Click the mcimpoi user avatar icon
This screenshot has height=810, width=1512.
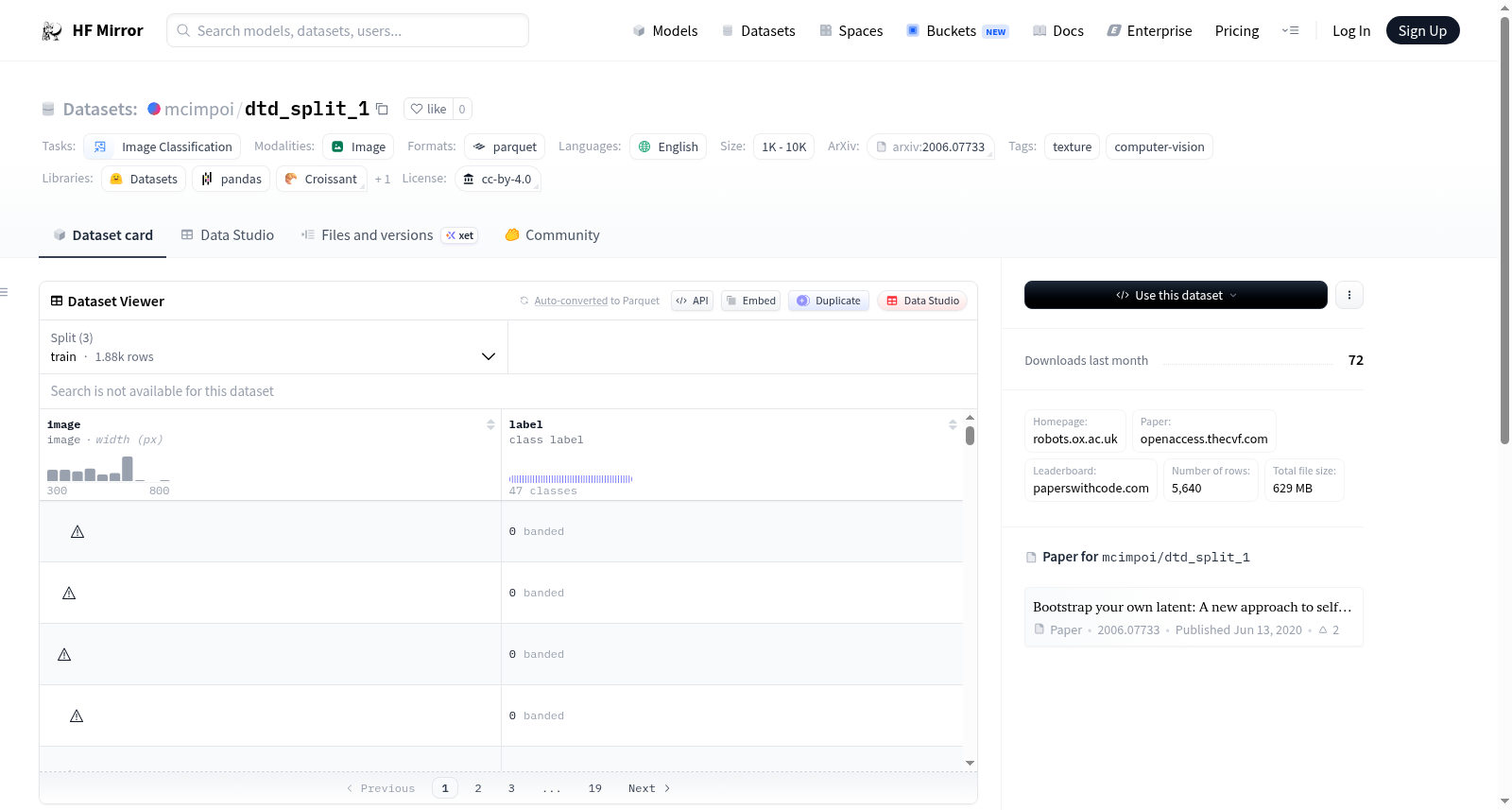point(154,109)
